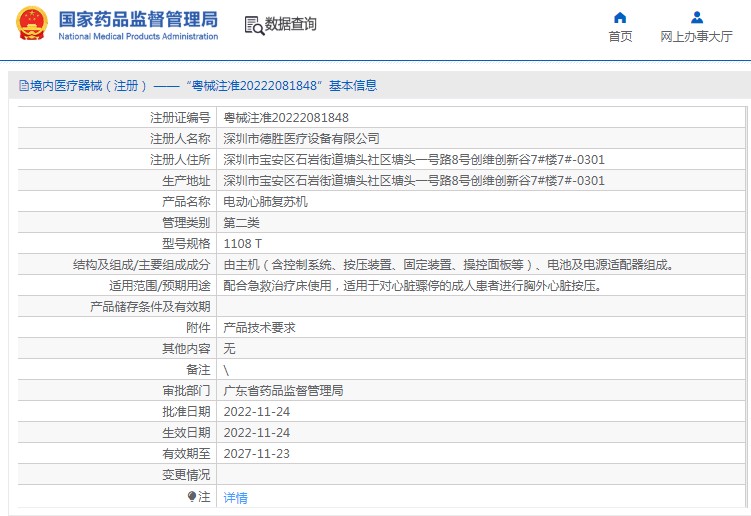Click the 审批部门 row label
Image resolution: width=751 pixels, height=516 pixels.
click(186, 391)
